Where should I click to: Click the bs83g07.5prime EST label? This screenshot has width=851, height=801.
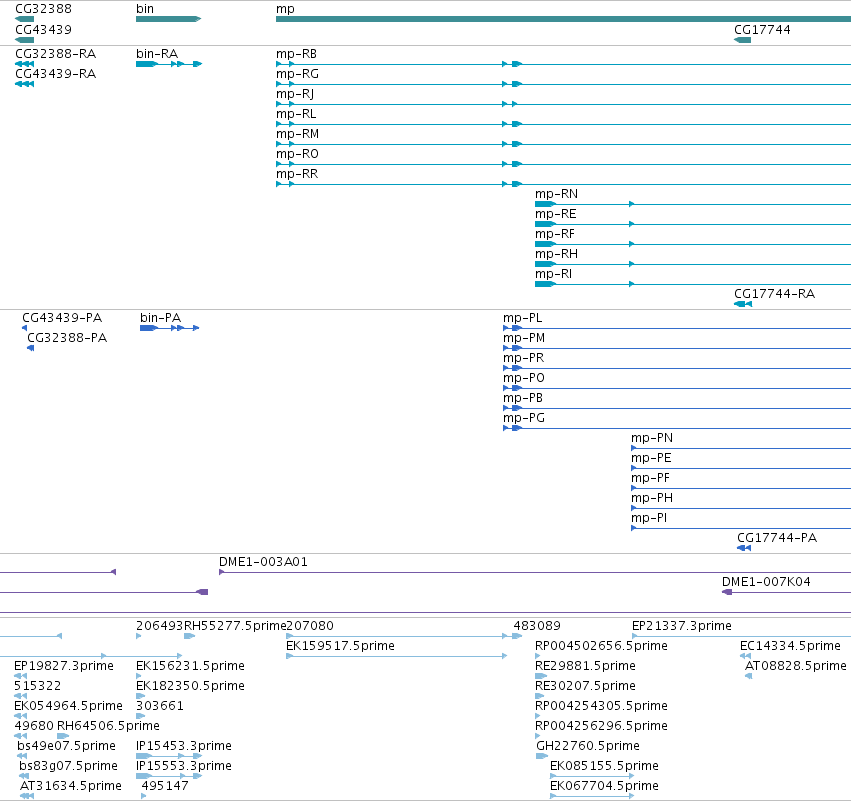click(68, 766)
